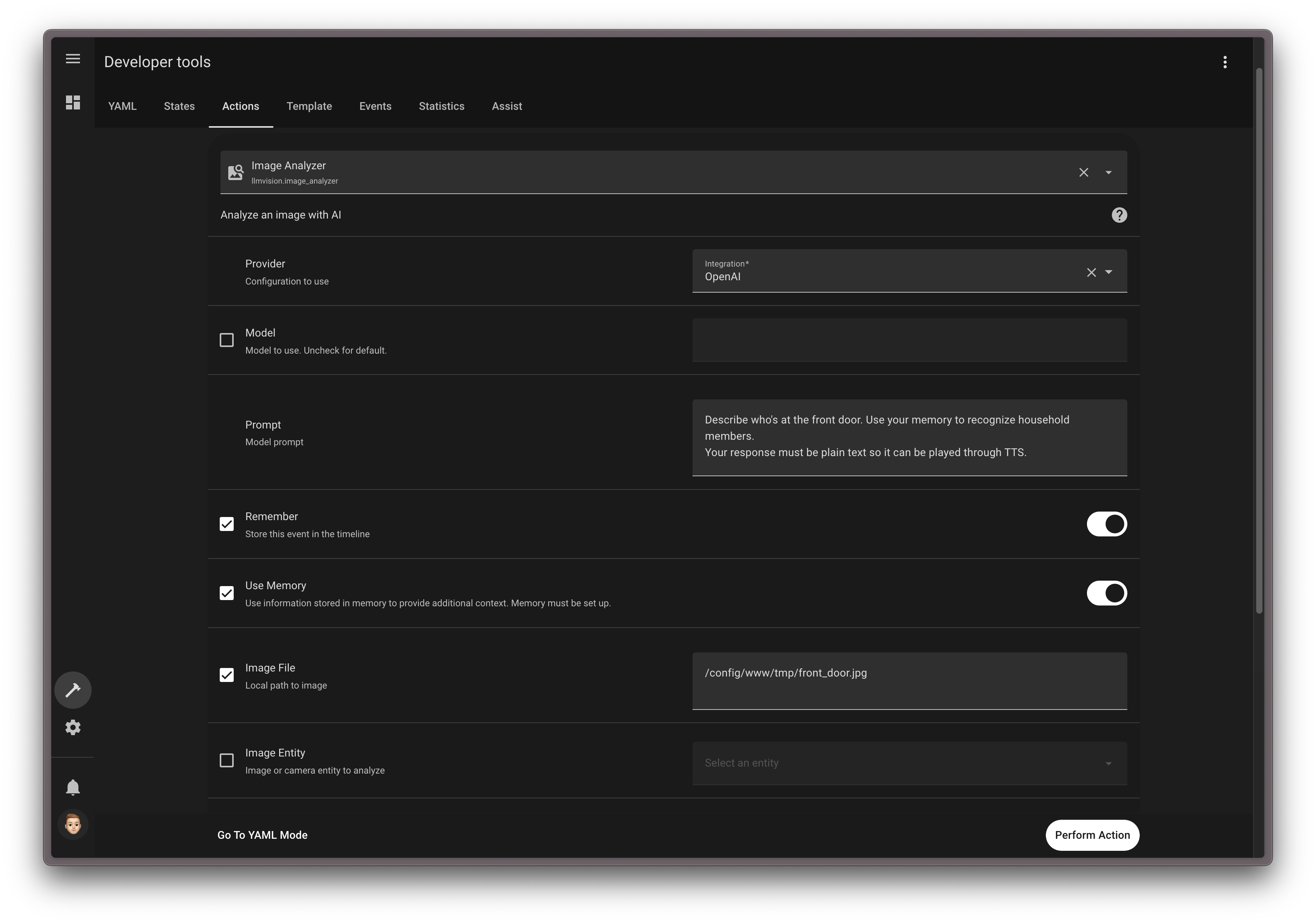Viewport: 1316px width, 923px height.
Task: Check the Image Entity checkbox
Action: pos(226,760)
